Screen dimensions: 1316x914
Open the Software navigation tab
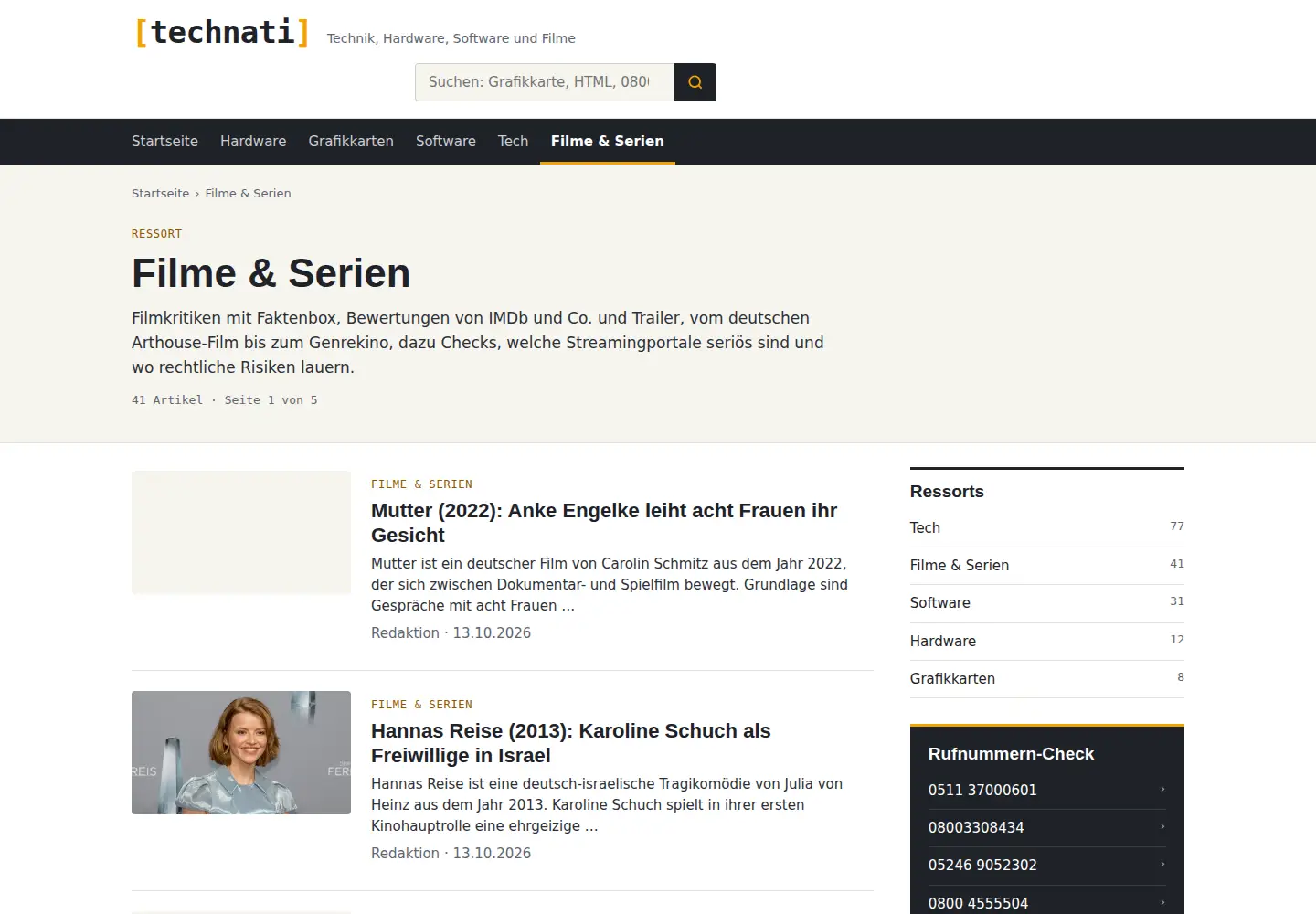446,141
